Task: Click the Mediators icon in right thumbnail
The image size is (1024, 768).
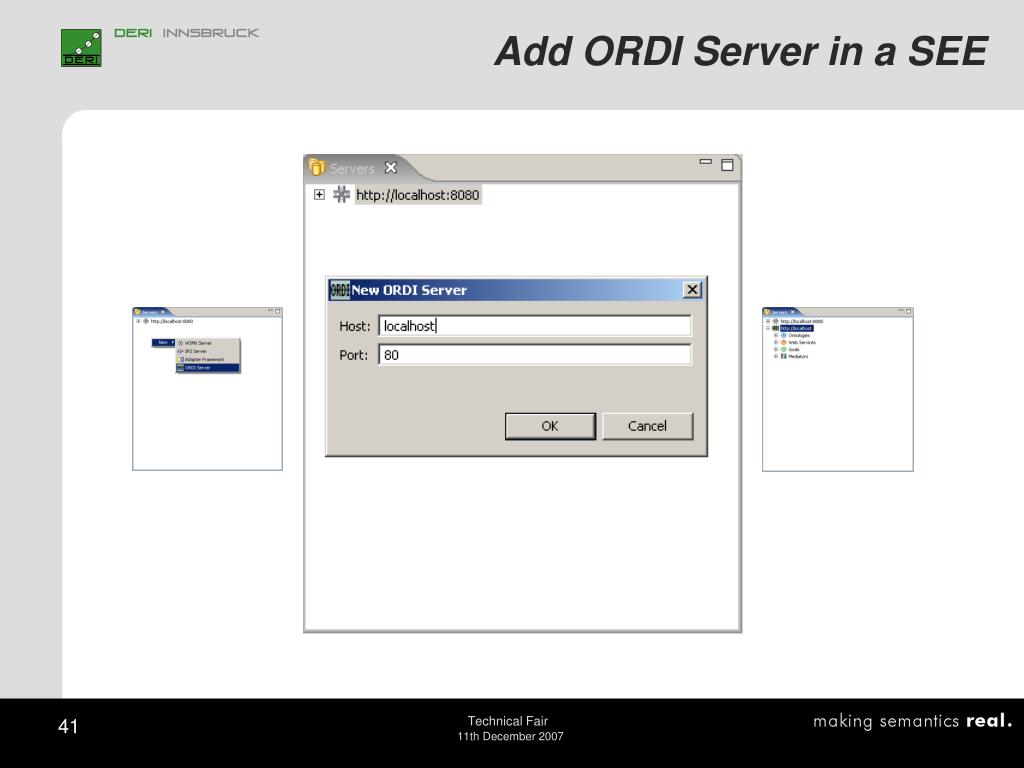Action: pos(784,357)
